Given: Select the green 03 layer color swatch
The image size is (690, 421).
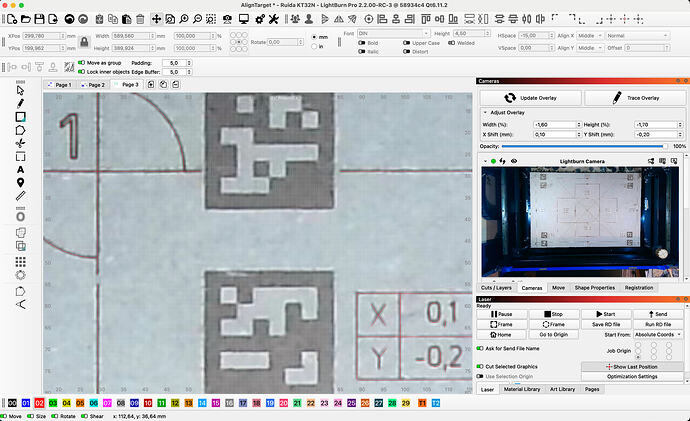Looking at the screenshot, I should pyautogui.click(x=53, y=403).
